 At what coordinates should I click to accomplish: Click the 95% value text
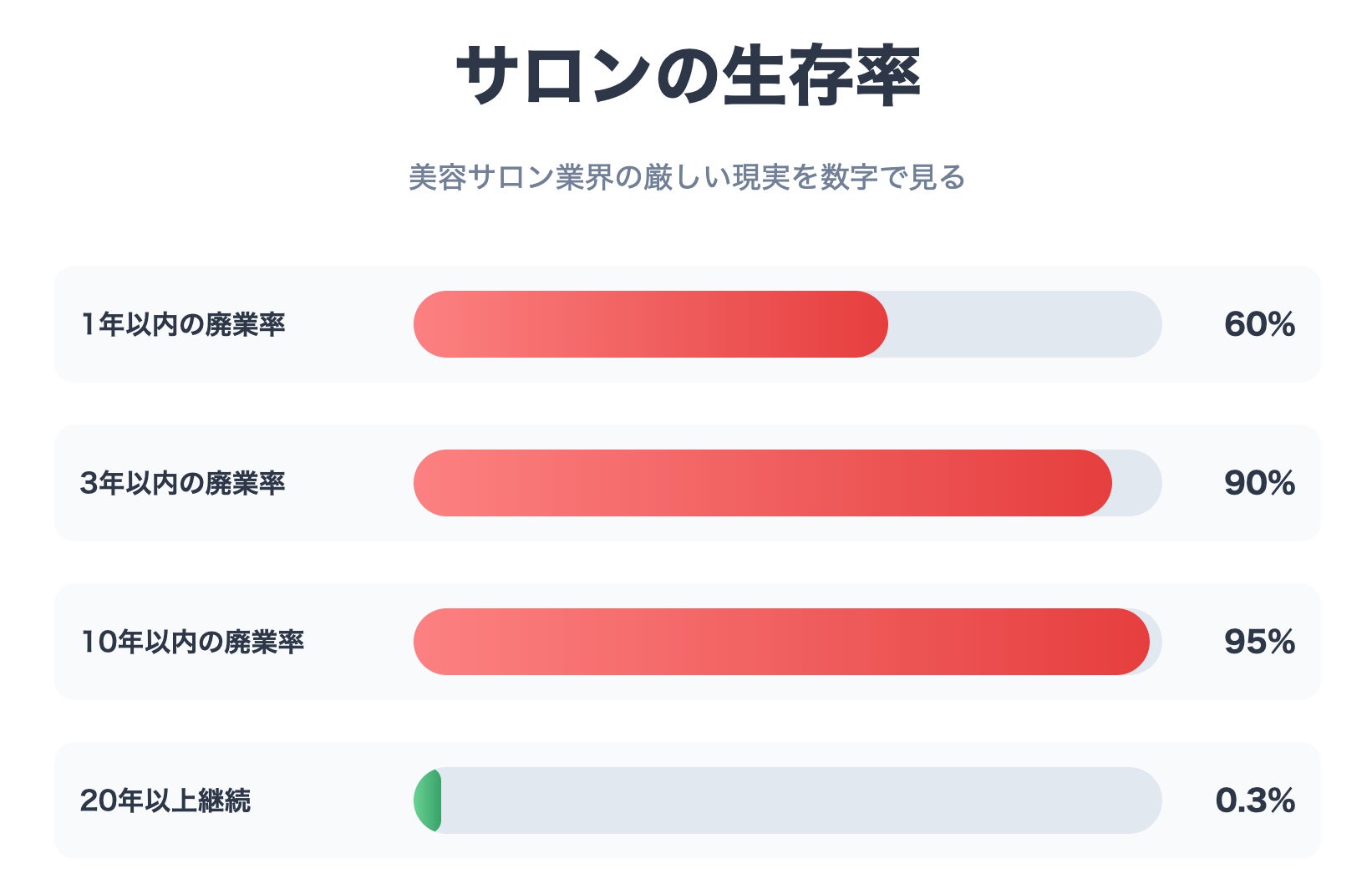[1259, 642]
